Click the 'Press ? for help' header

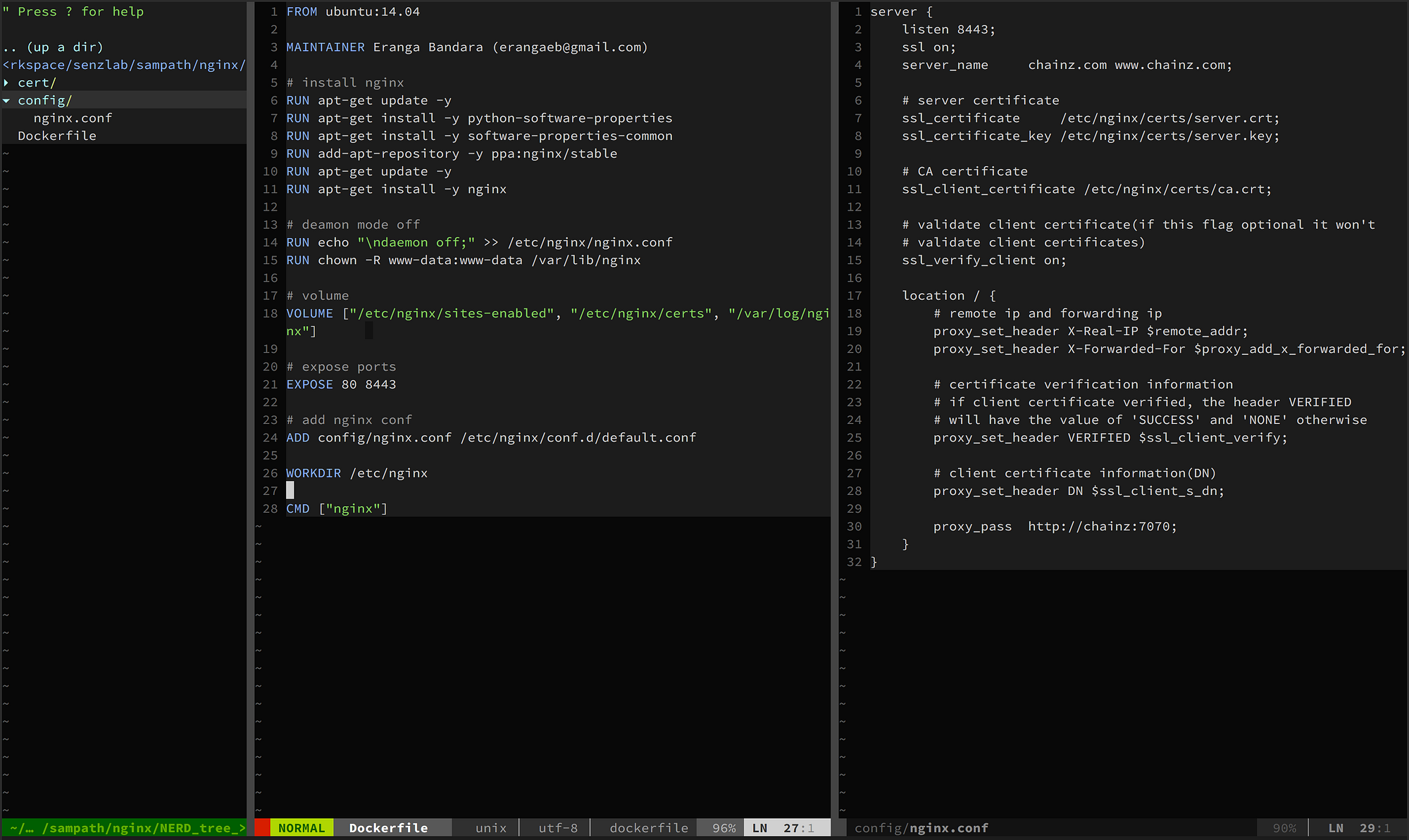coord(73,12)
